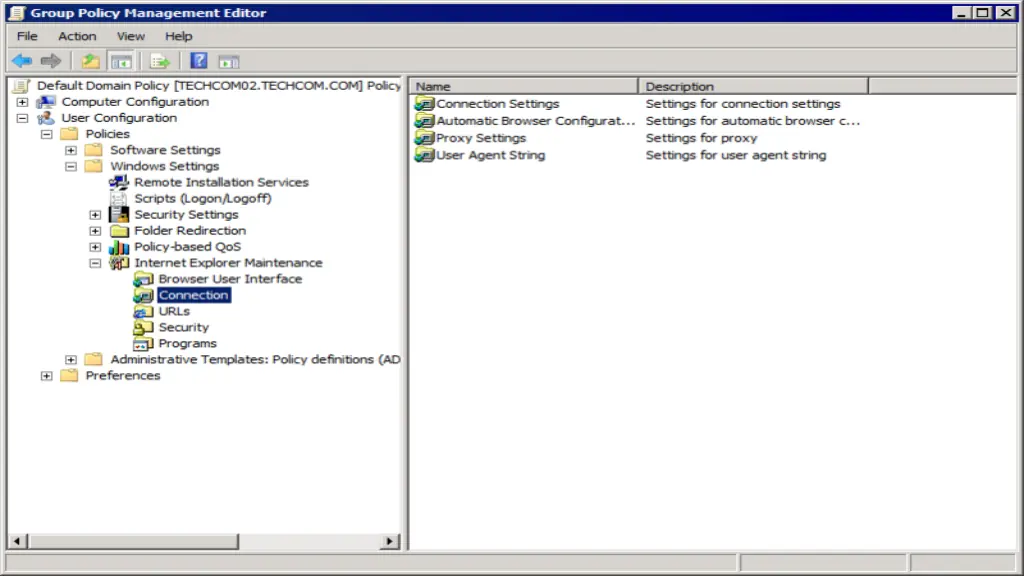The height and width of the screenshot is (576, 1024).
Task: Sort by the Description column header
Action: 754,86
